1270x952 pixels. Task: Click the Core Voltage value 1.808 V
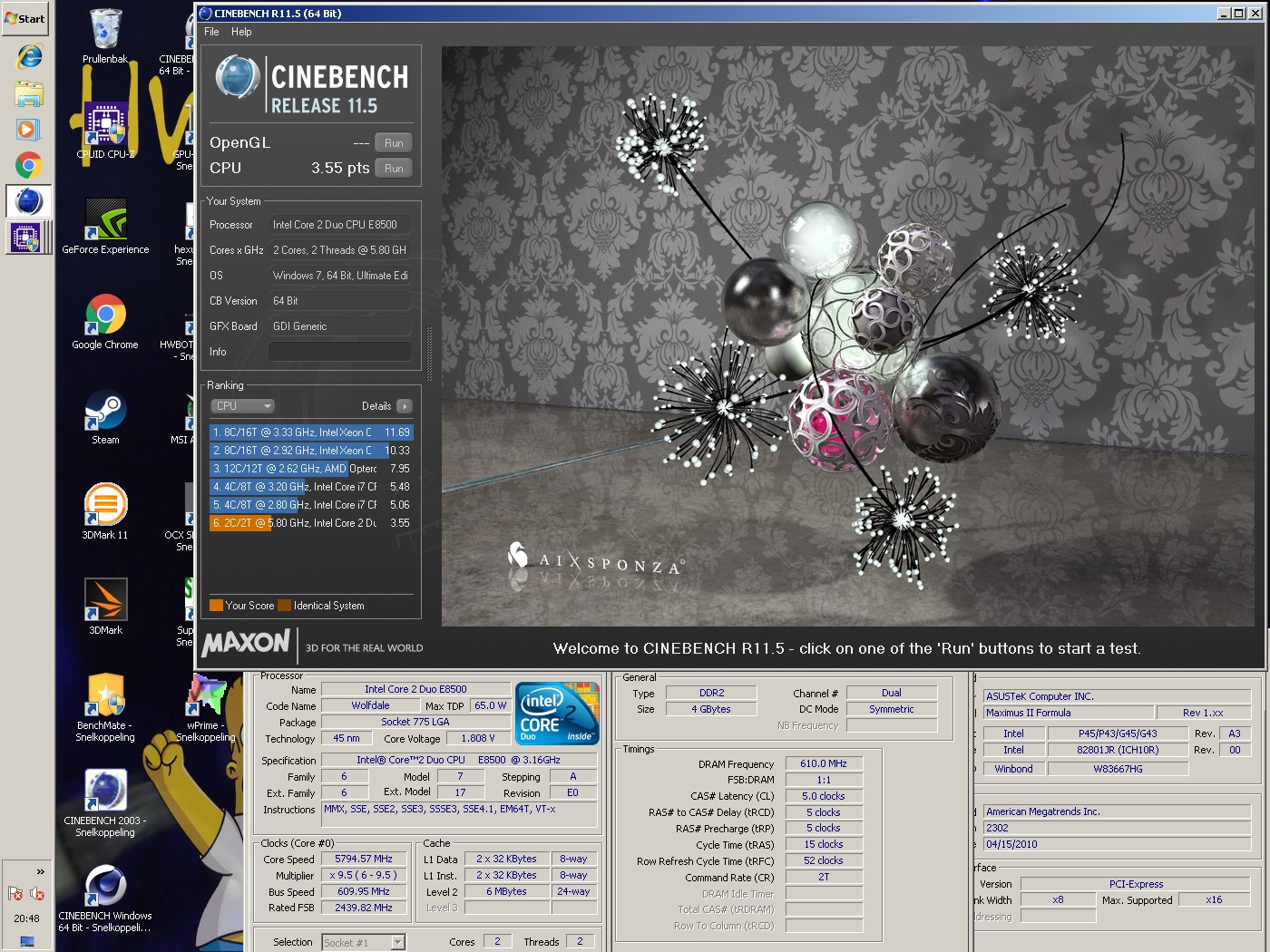click(x=478, y=738)
